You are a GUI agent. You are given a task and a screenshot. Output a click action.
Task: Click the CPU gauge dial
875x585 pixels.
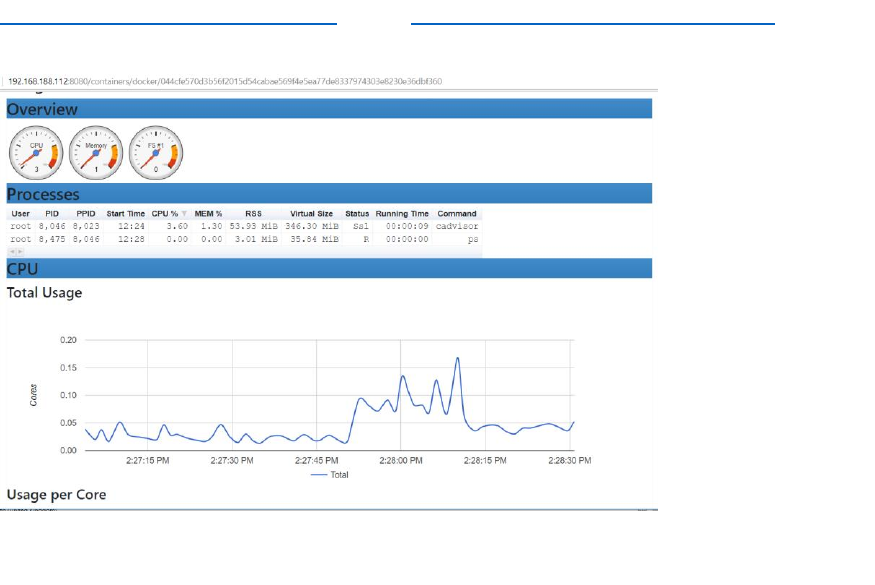click(x=36, y=152)
